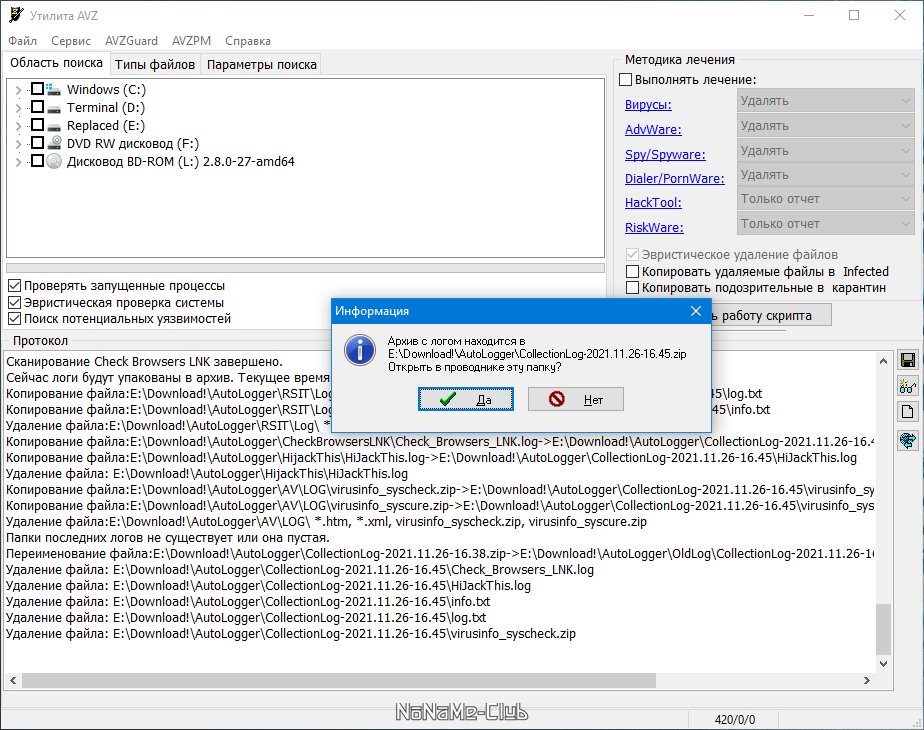The height and width of the screenshot is (730, 924).
Task: Click the scan progress bar under the tree
Action: tap(305, 268)
